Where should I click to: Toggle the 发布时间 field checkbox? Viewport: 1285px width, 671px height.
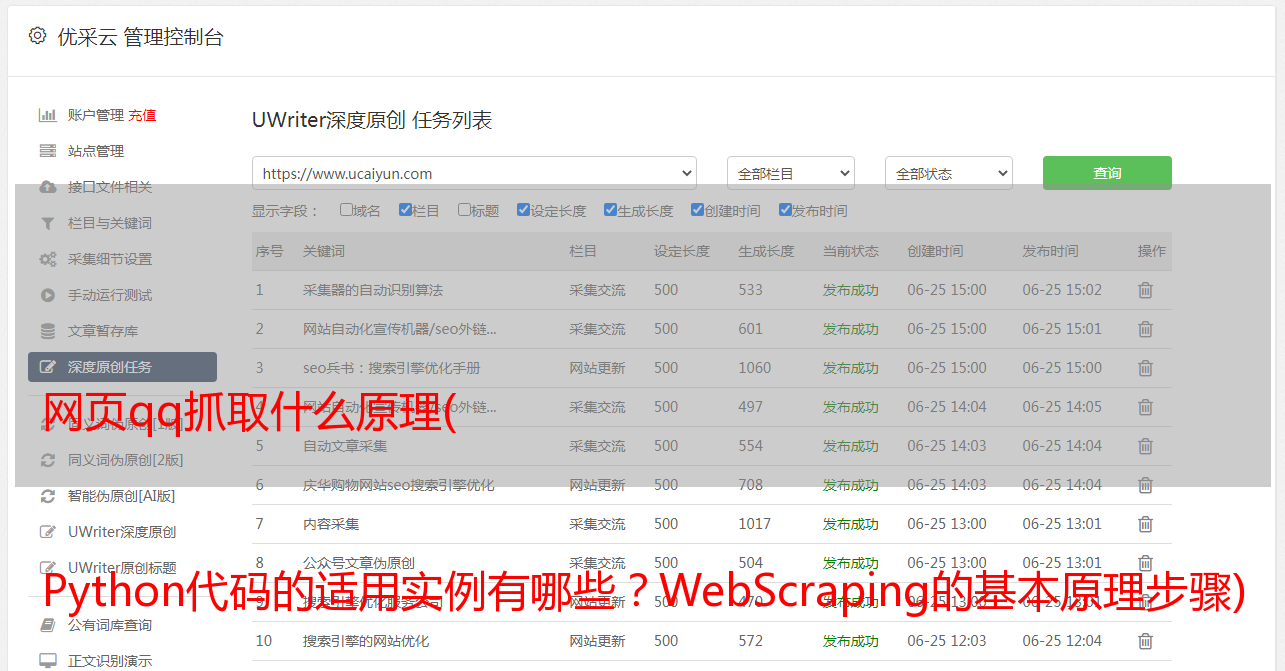785,210
